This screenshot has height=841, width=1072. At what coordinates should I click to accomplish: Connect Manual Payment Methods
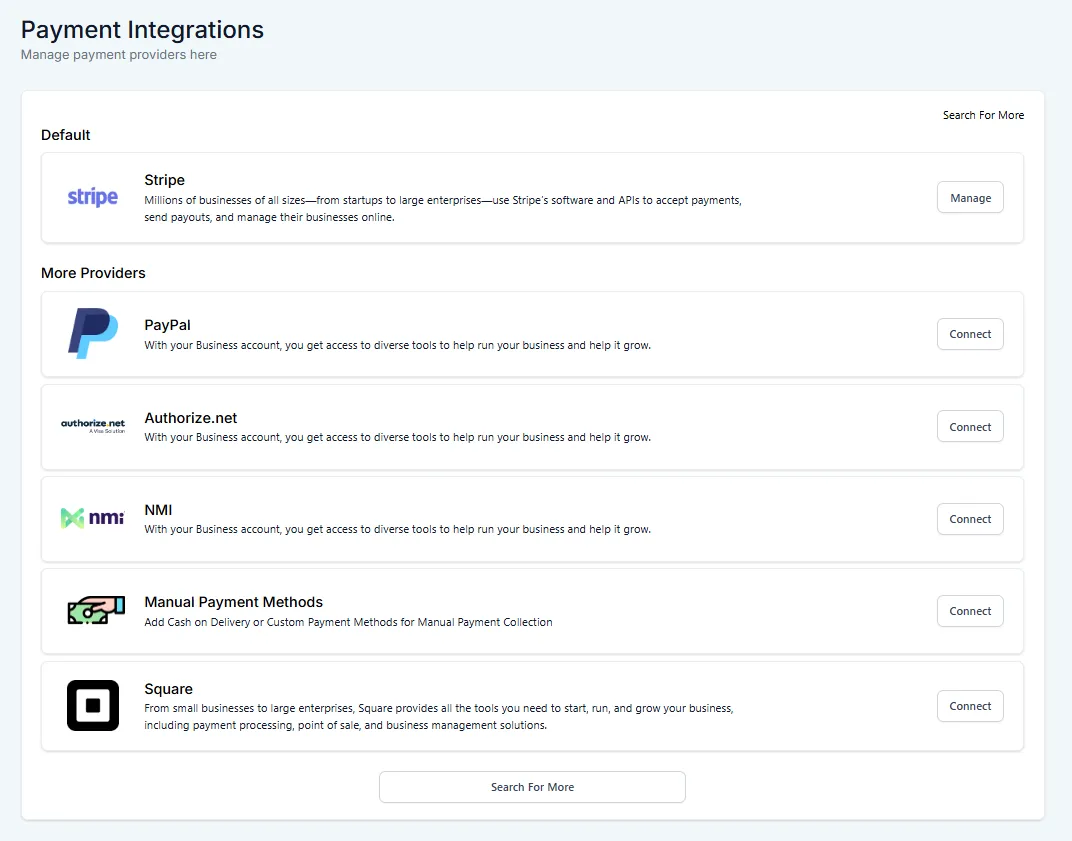click(970, 611)
